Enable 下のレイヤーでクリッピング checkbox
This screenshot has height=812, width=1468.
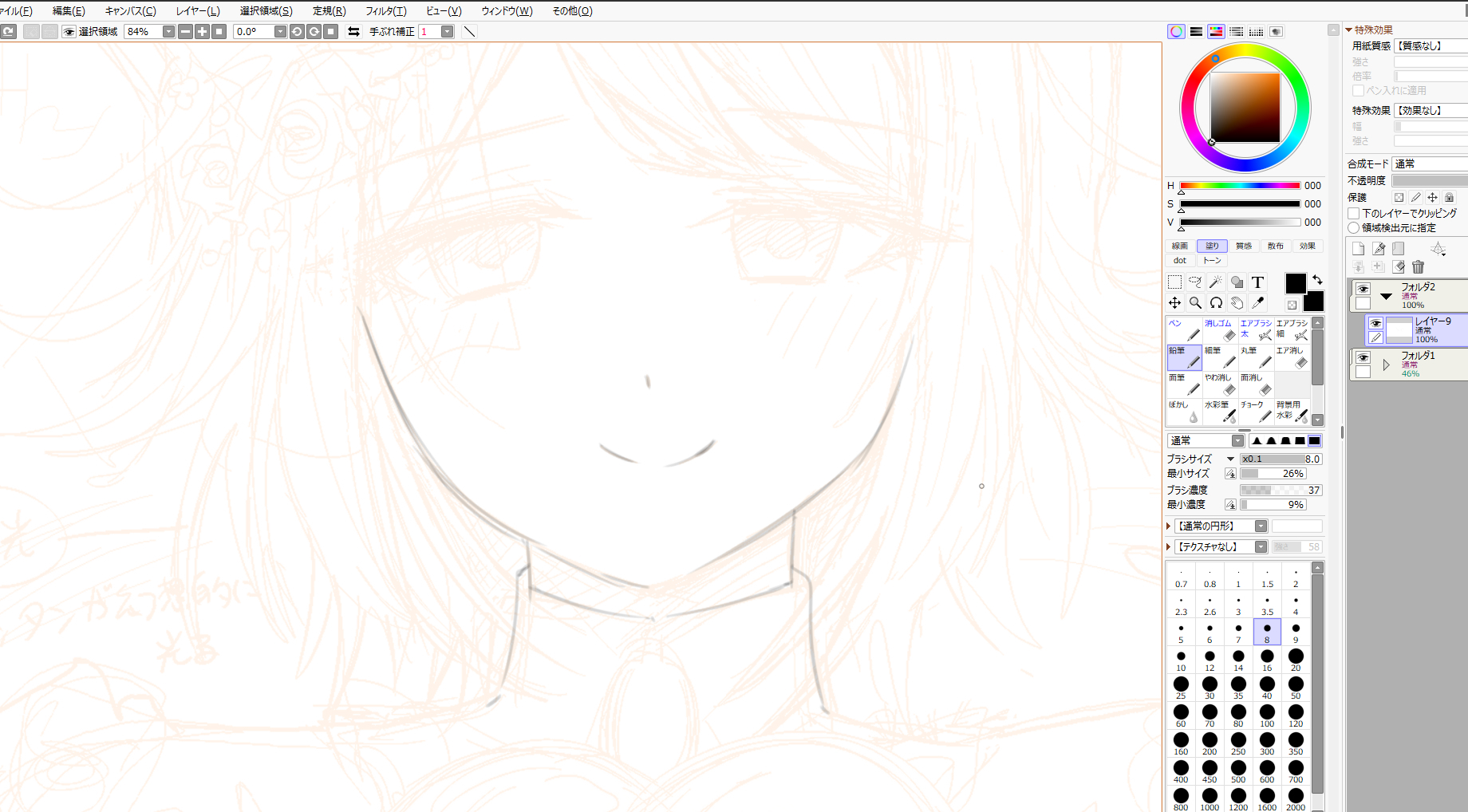click(x=1354, y=214)
